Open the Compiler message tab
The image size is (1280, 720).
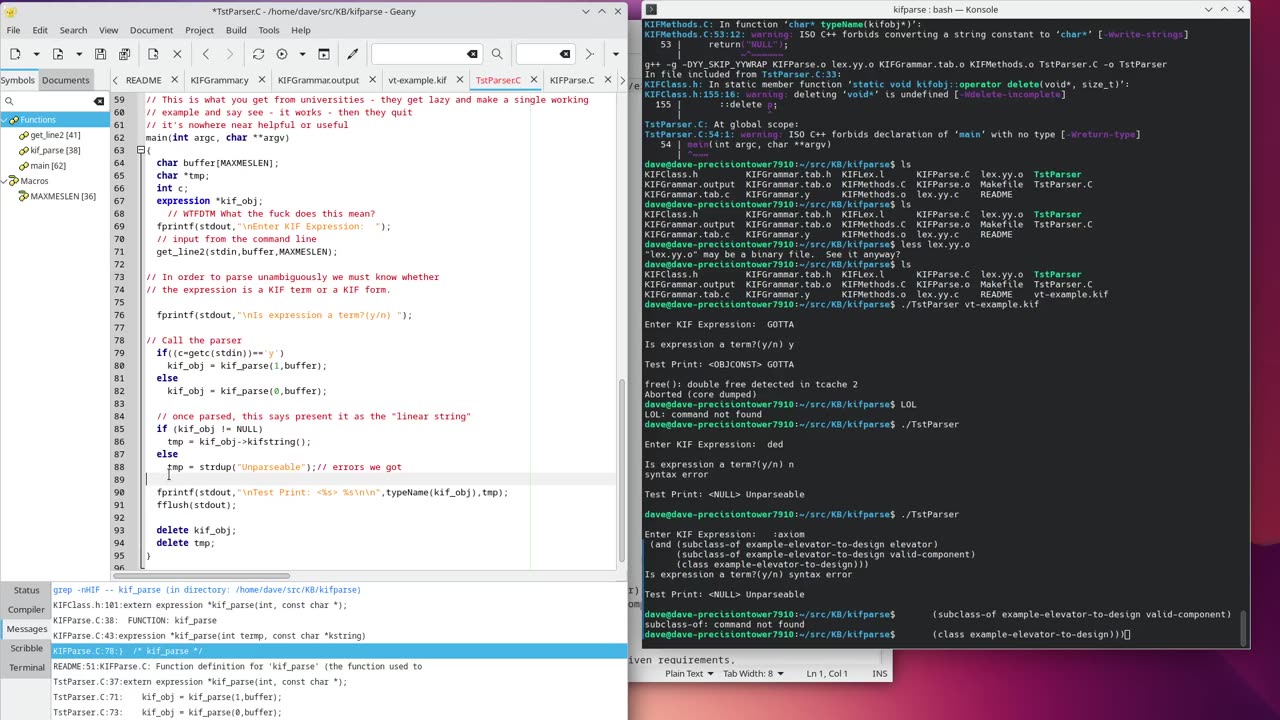click(26, 609)
